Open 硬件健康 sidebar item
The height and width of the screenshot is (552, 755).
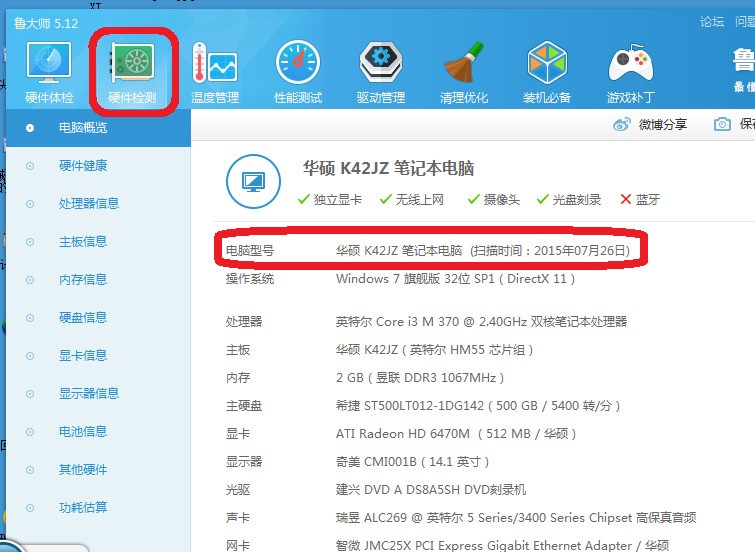coord(98,166)
